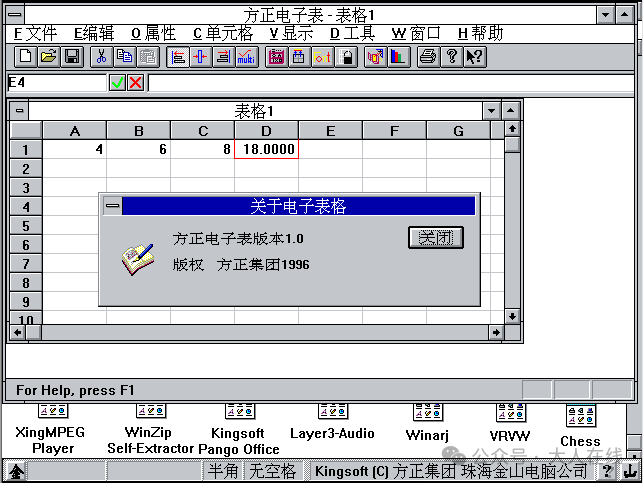This screenshot has width=644, height=483.
Task: Click the Layer3-Audio program icon
Action: (x=333, y=411)
